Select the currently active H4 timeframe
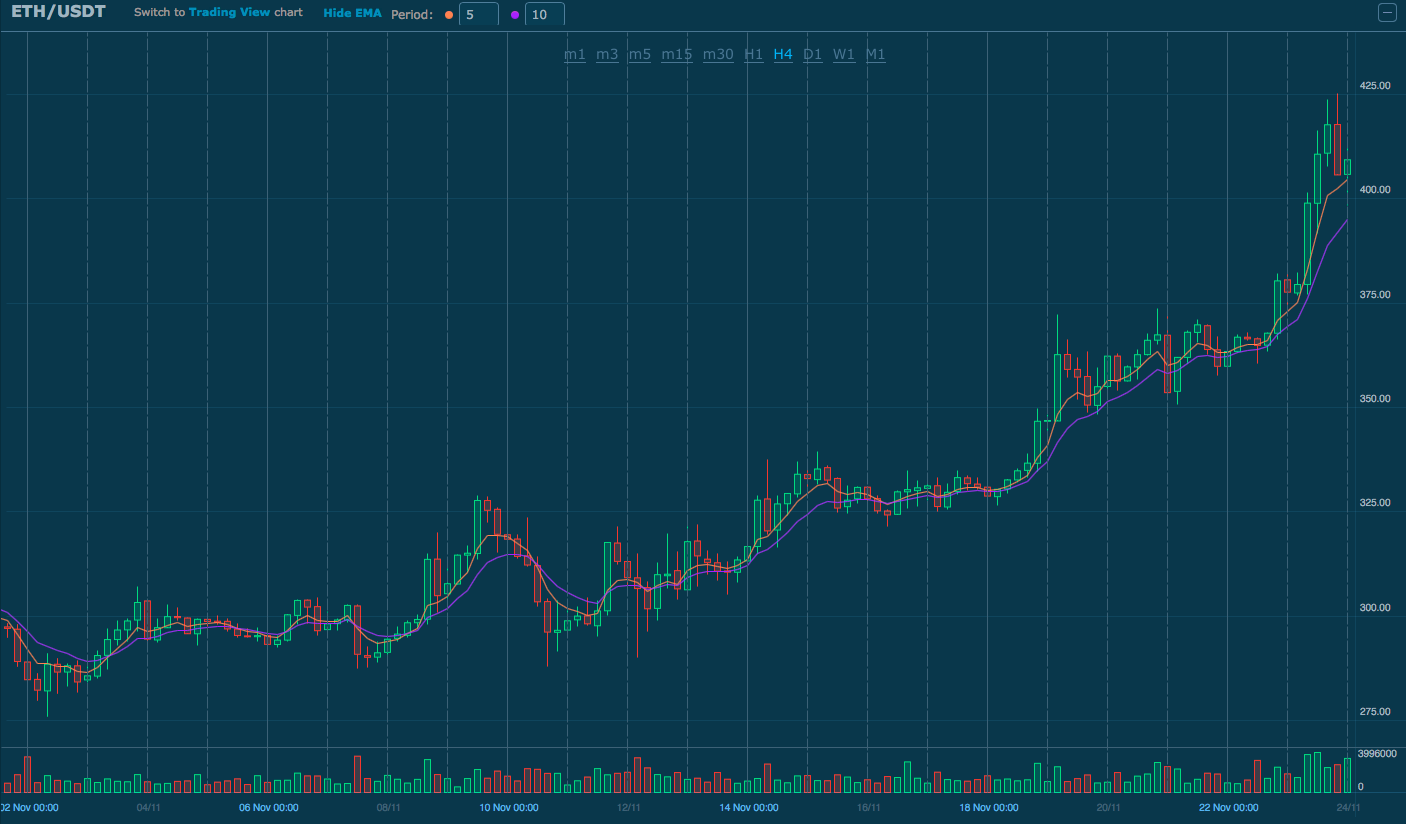 click(x=783, y=55)
